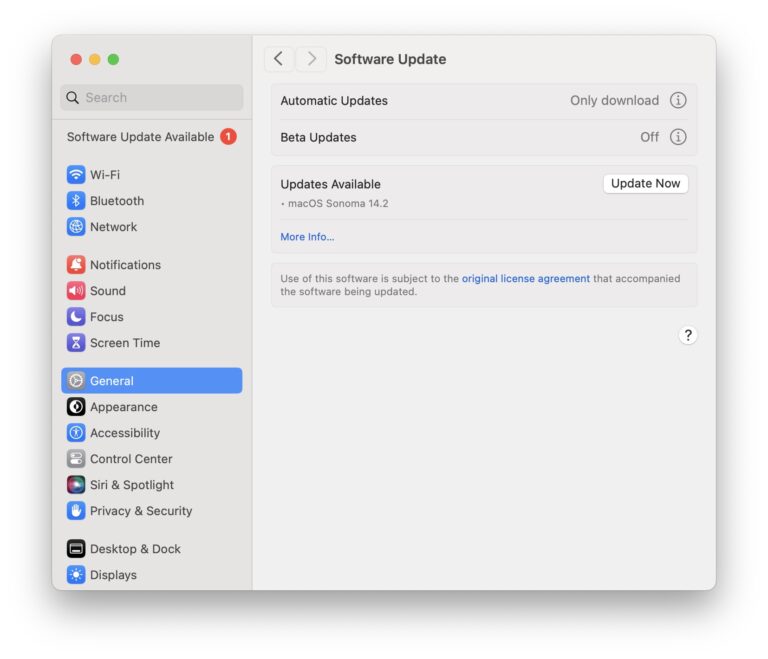
Task: Click the back navigation arrow
Action: click(279, 59)
